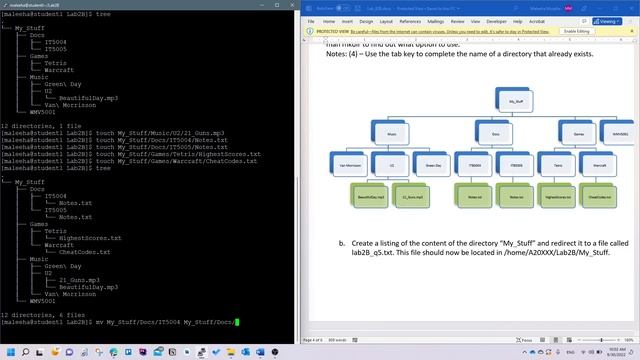This screenshot has width=640, height=360.
Task: Click the PuTTY icon in the terminal title bar
Action: tap(5, 5)
